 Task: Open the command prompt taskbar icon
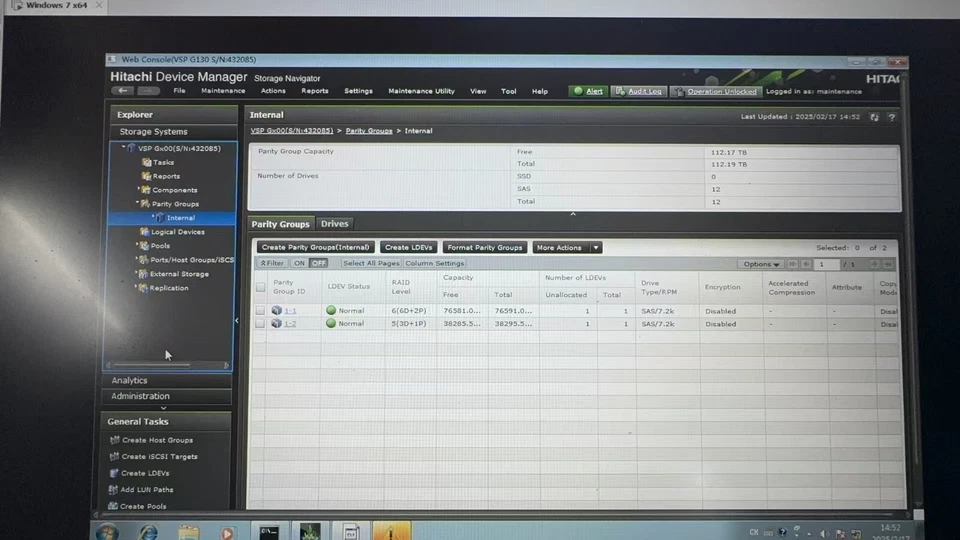[x=269, y=531]
